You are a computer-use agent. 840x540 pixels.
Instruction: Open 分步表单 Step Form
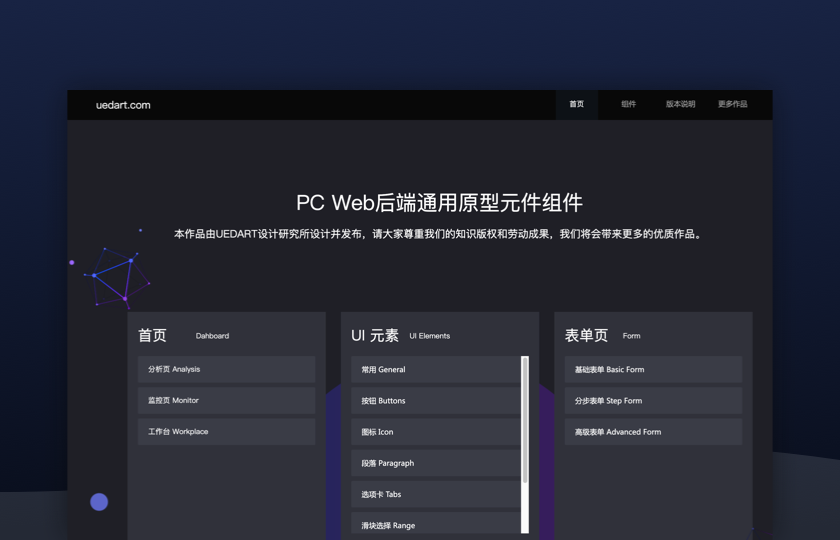pyautogui.click(x=652, y=401)
